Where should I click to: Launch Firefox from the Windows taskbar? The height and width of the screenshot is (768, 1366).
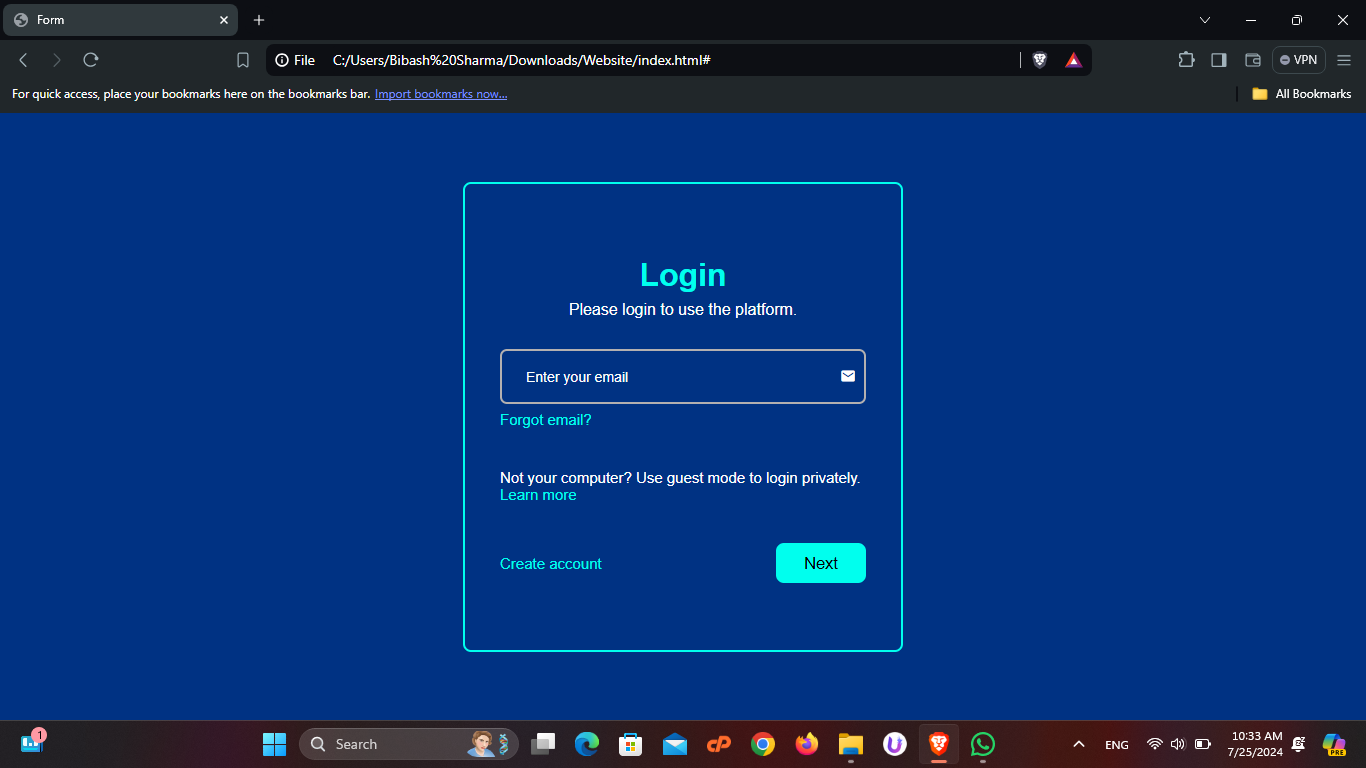click(806, 744)
